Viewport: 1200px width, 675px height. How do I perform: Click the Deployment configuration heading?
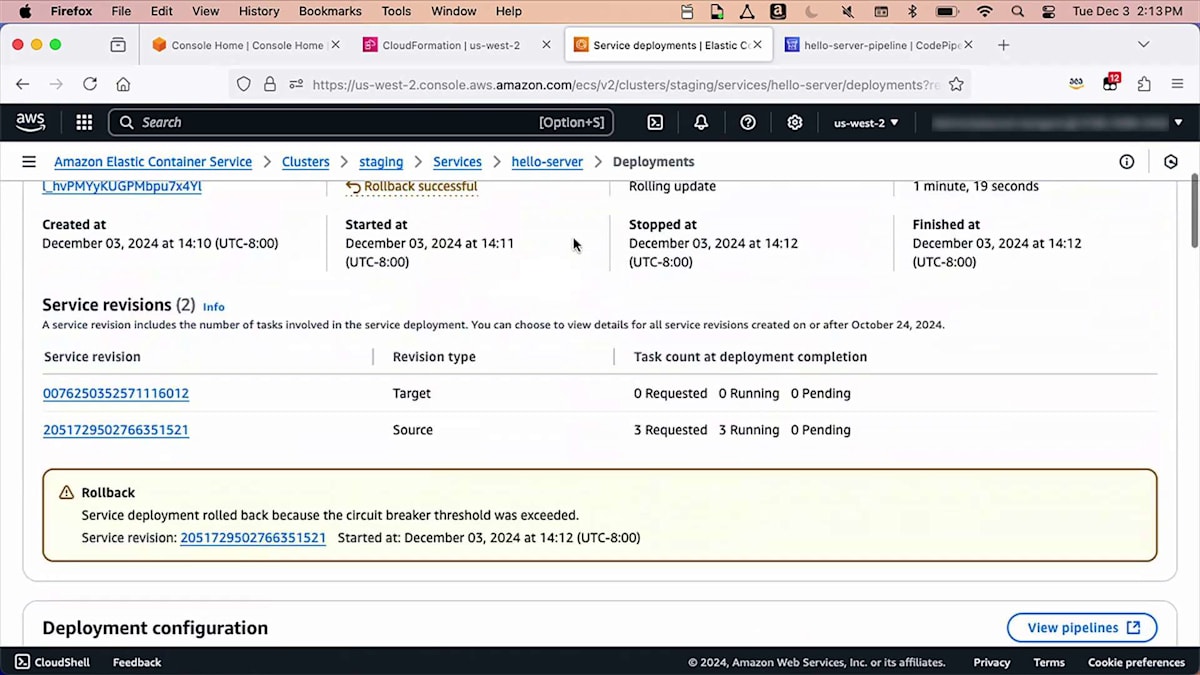155,628
